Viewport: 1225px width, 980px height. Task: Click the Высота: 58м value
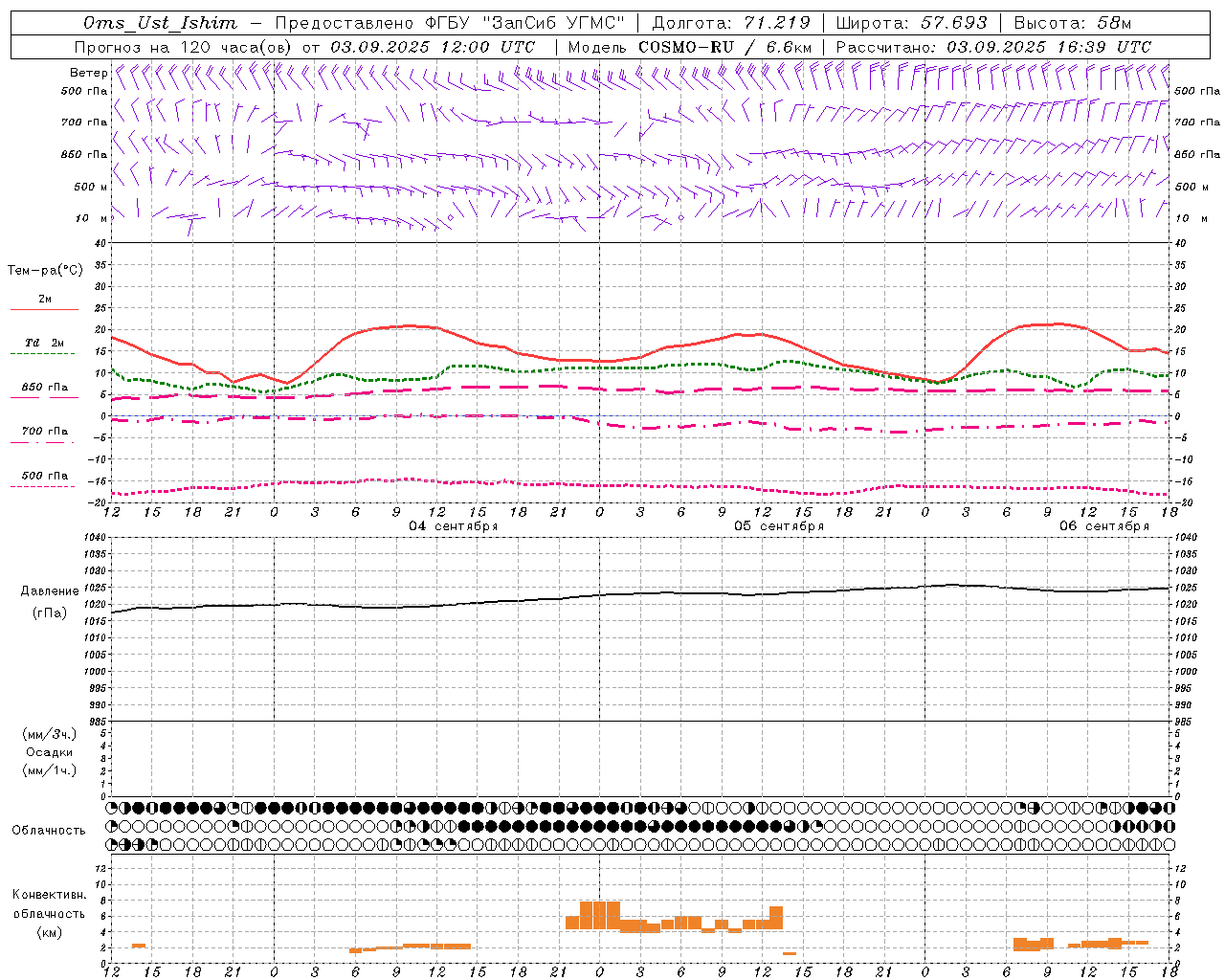(x=1072, y=23)
